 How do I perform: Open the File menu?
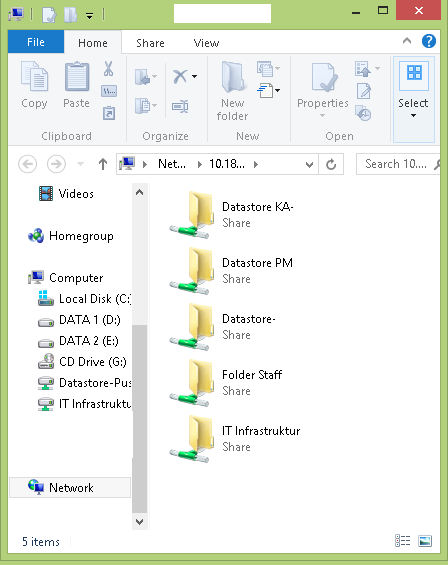[36, 42]
